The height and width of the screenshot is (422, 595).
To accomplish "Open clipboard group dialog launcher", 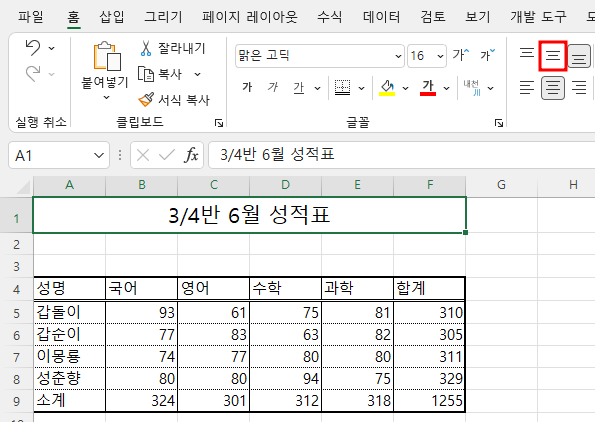I will click(219, 123).
